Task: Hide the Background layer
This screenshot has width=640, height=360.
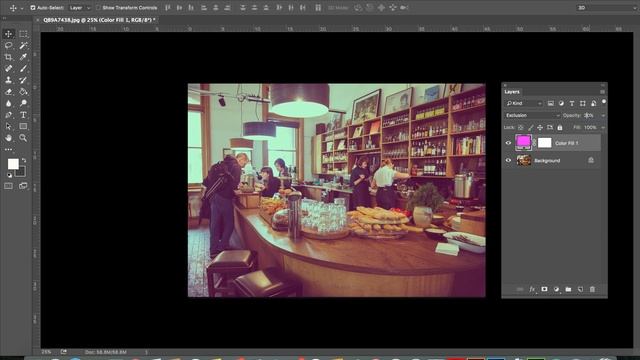Action: (508, 160)
